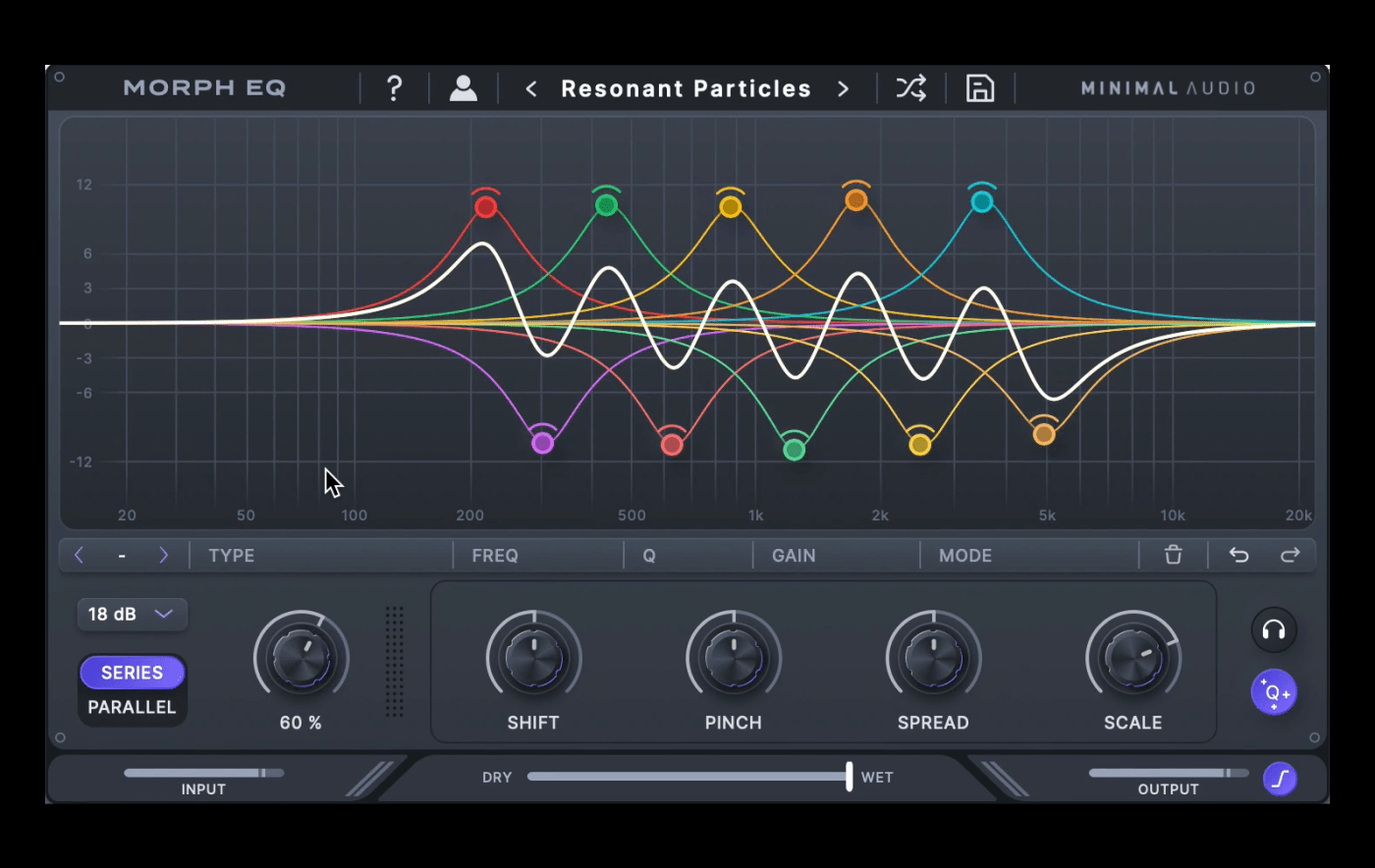
Task: Click the TYPE field in band bar
Action: coord(321,555)
